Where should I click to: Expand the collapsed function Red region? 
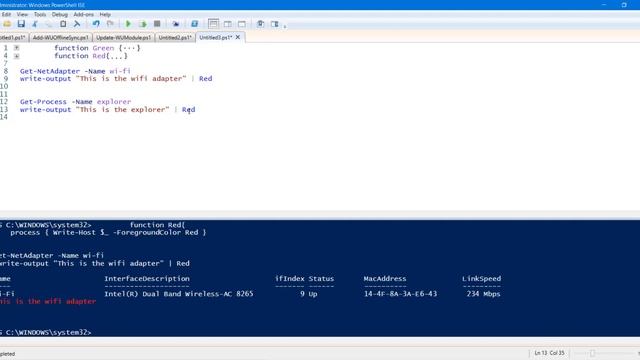click(x=16, y=56)
